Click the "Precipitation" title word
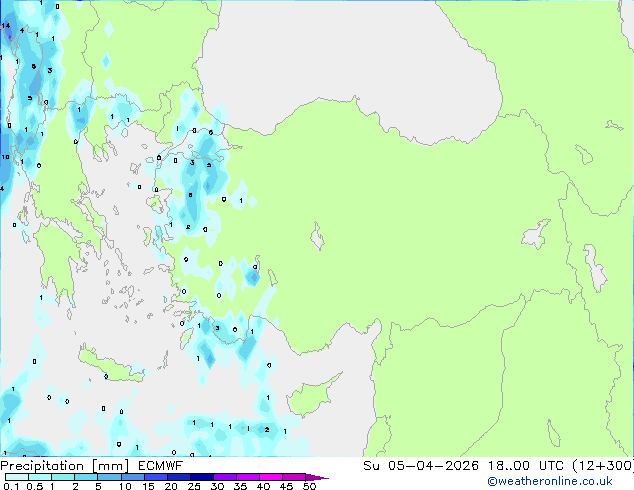 tap(42, 466)
